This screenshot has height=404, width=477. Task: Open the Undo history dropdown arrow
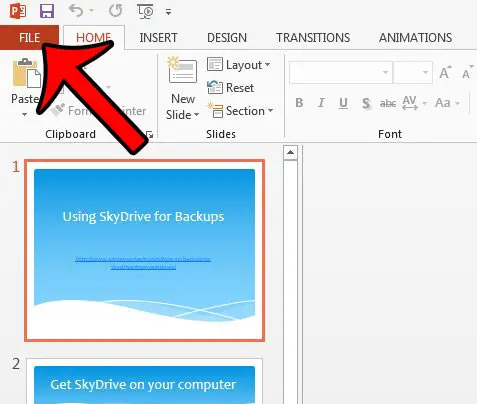click(91, 11)
